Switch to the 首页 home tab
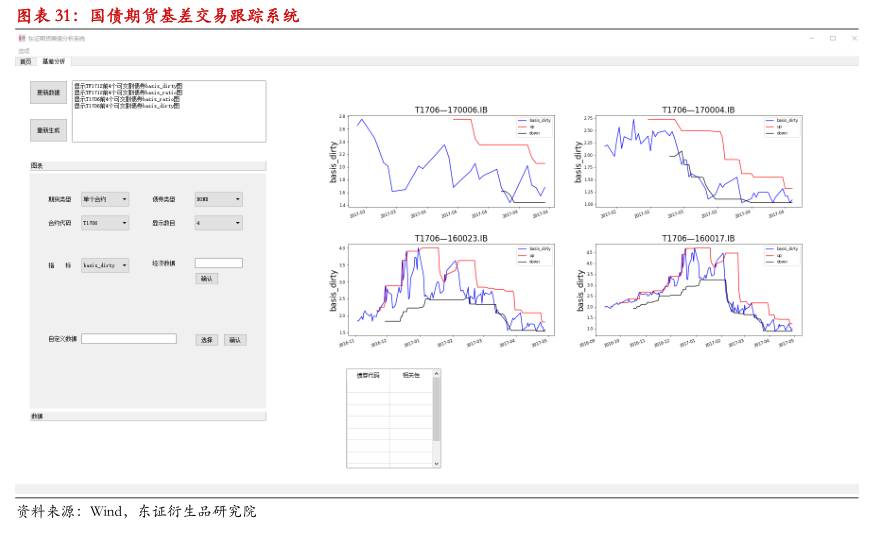 click(26, 61)
